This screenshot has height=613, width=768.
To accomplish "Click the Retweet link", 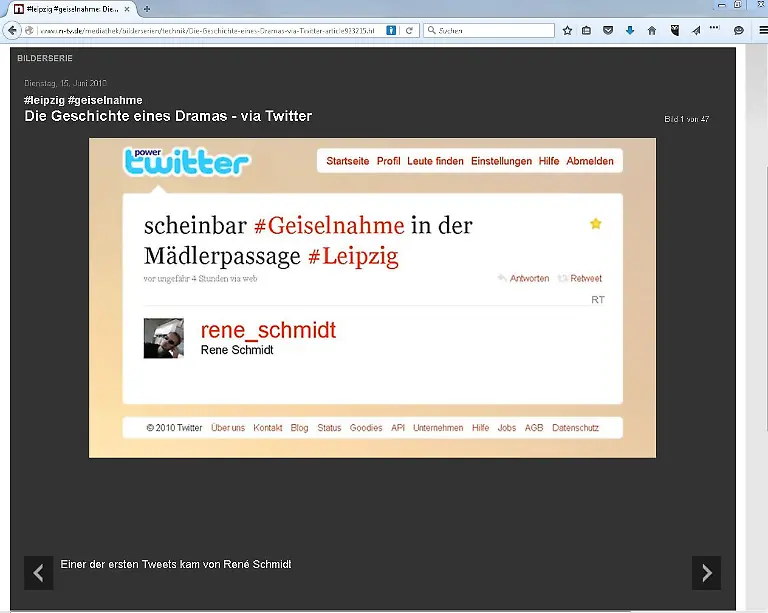I will [586, 278].
